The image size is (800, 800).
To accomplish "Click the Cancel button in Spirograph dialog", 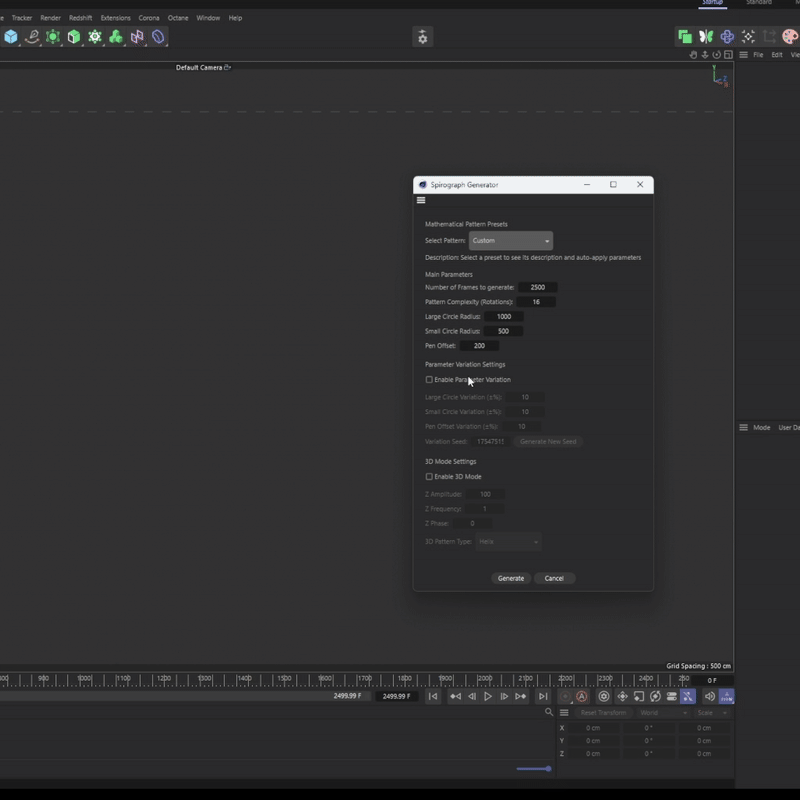I will tap(554, 578).
